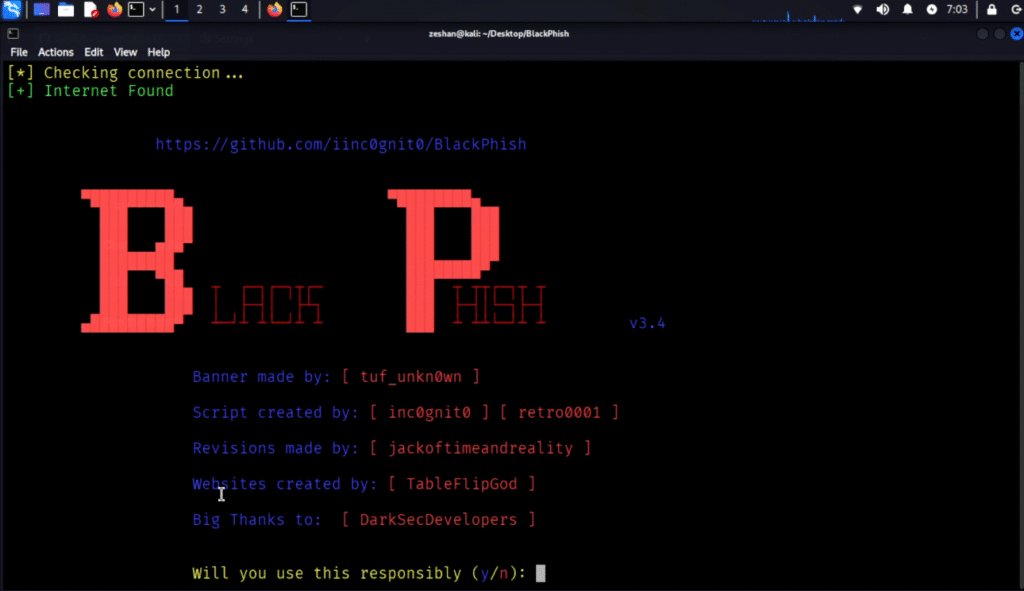Open the View menu
Viewport: 1024px width, 591px height.
pyautogui.click(x=125, y=52)
